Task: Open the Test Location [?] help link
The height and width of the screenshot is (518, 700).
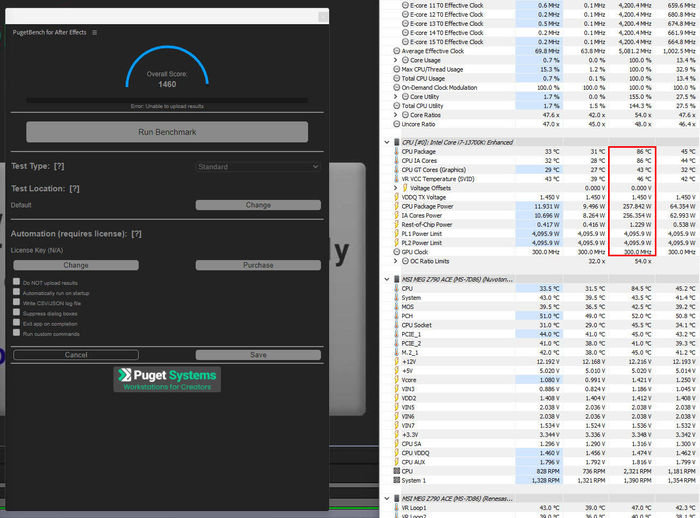Action: (x=74, y=189)
